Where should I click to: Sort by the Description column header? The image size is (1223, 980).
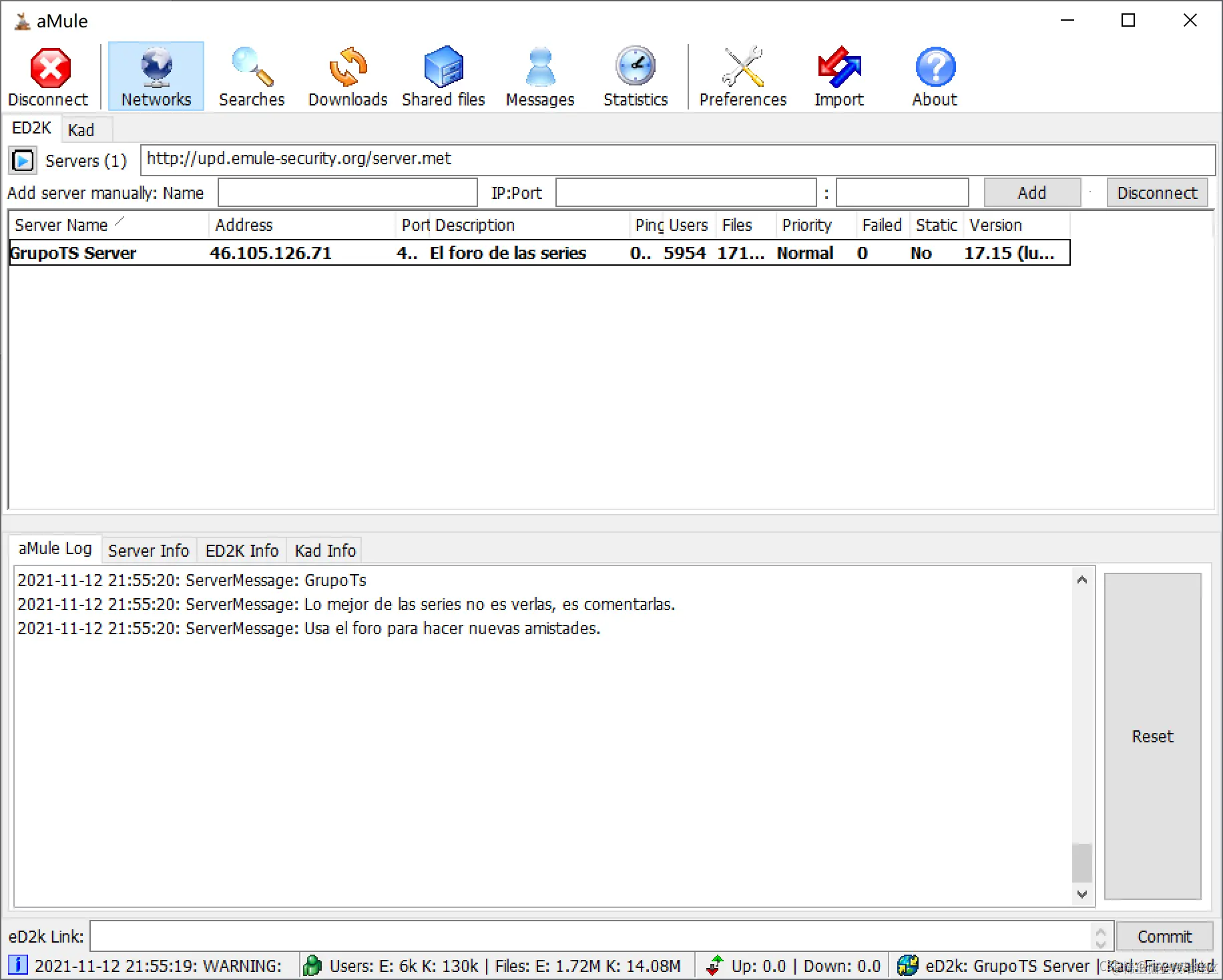tap(529, 226)
